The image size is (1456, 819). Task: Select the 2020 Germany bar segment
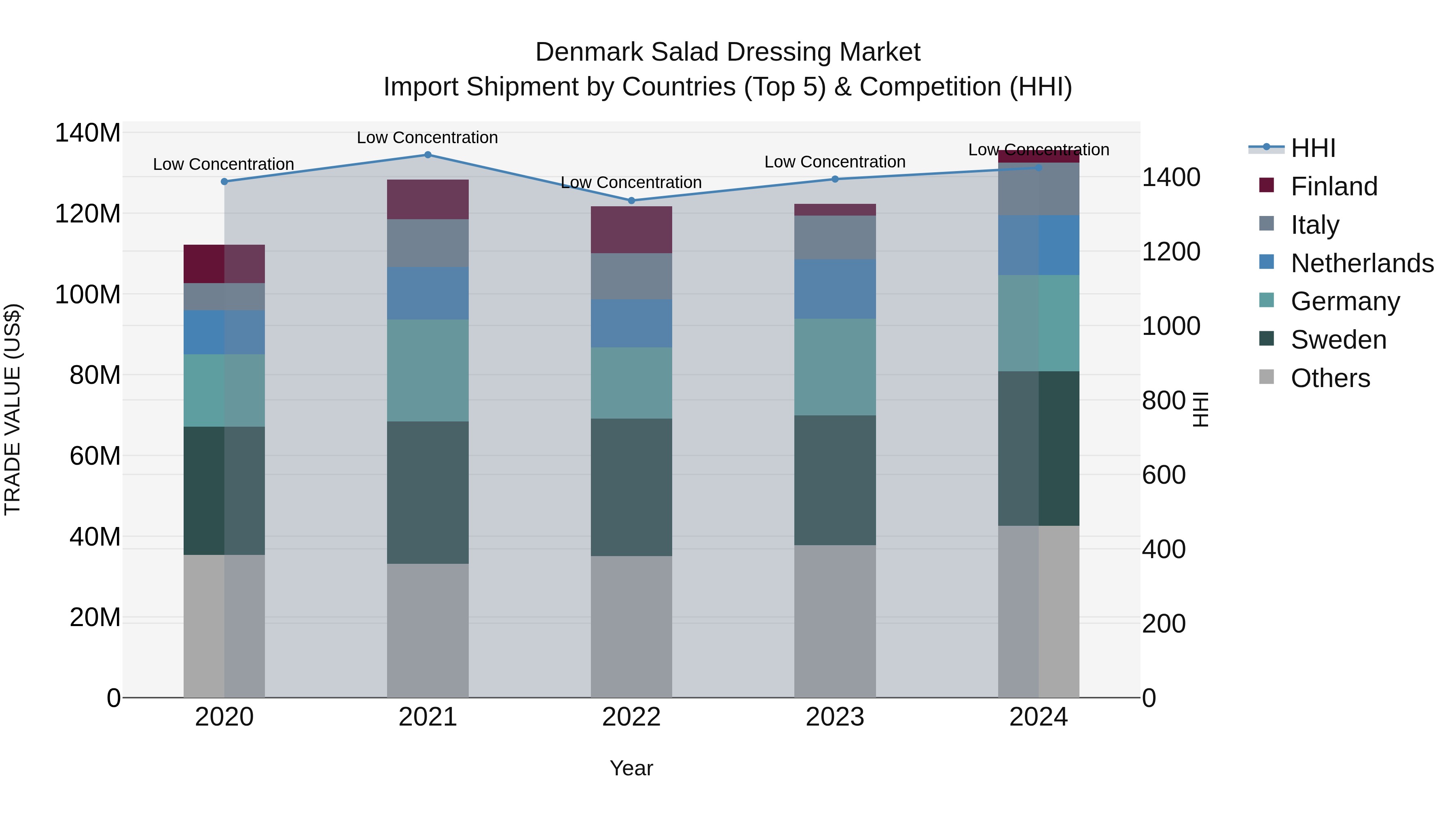pyautogui.click(x=224, y=391)
